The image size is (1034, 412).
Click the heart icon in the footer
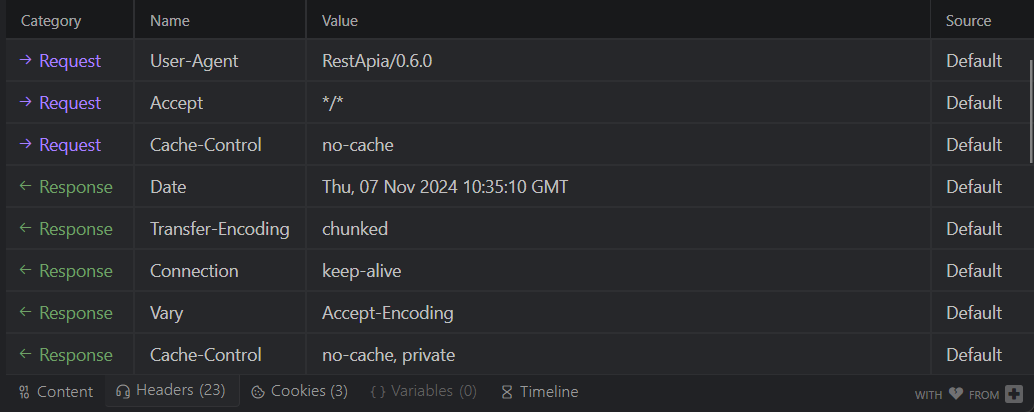[956, 394]
